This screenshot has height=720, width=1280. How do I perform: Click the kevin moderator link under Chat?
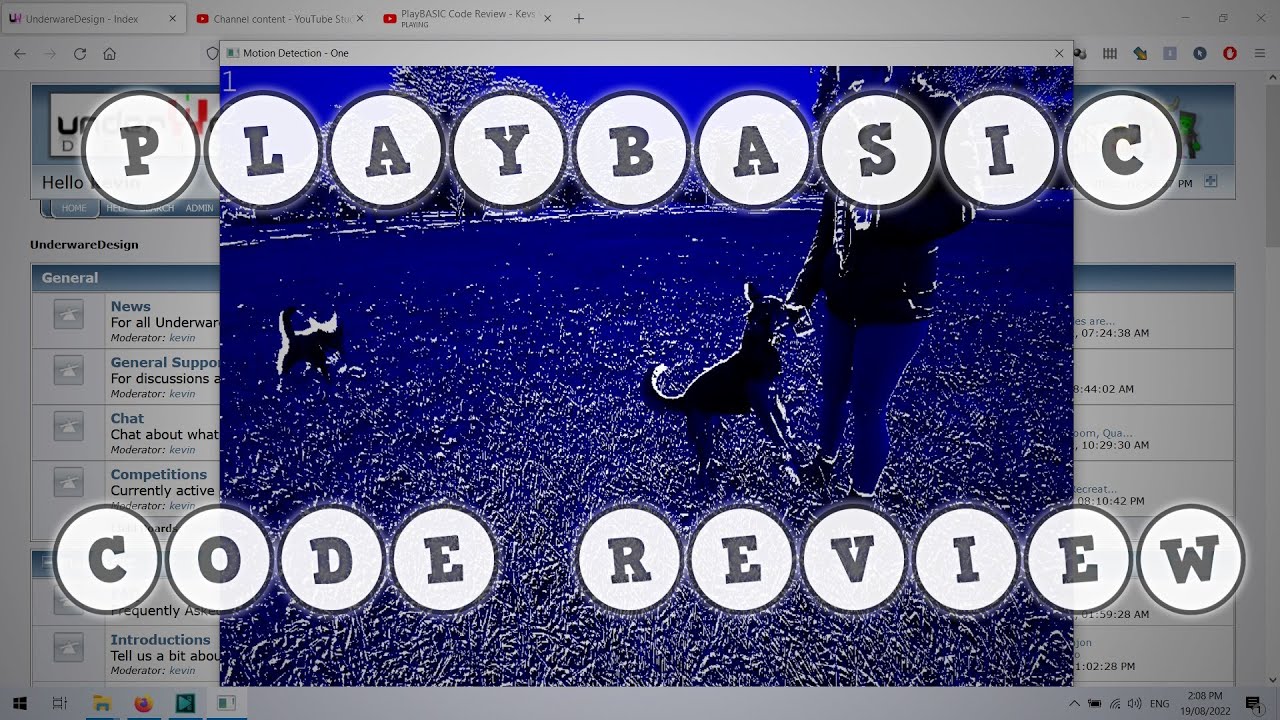(x=182, y=450)
